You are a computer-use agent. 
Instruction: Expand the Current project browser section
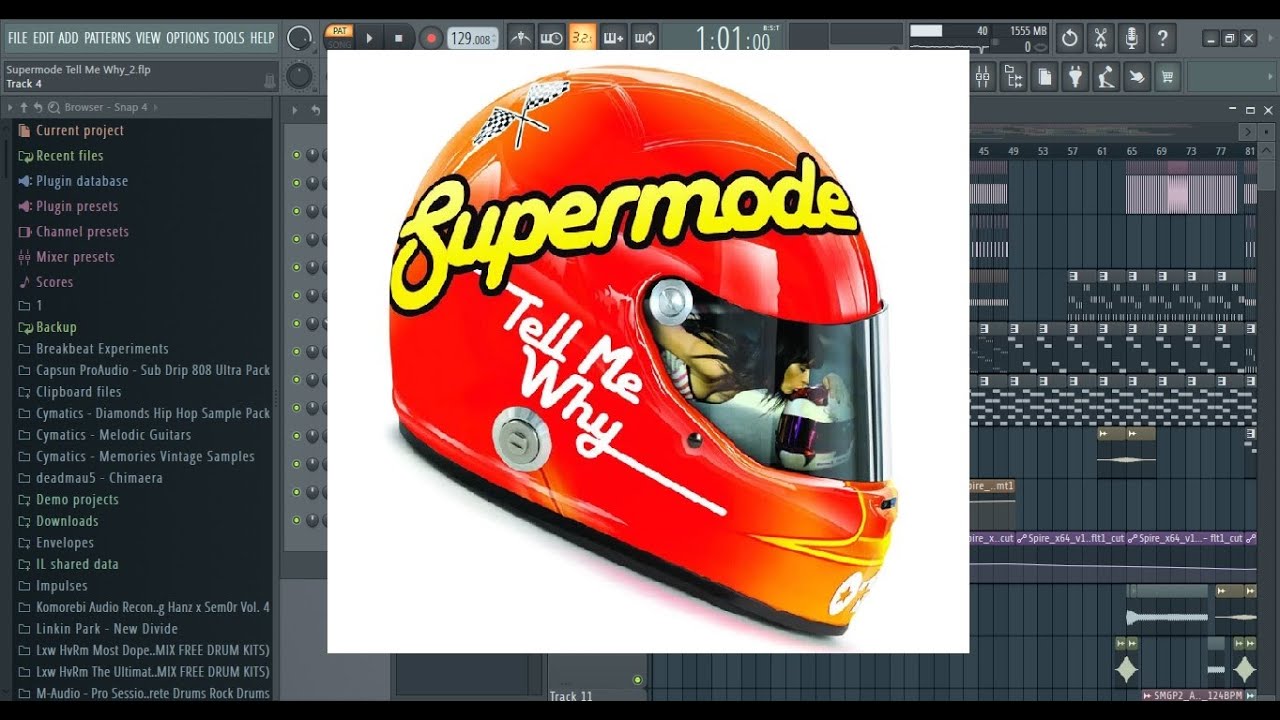[80, 130]
